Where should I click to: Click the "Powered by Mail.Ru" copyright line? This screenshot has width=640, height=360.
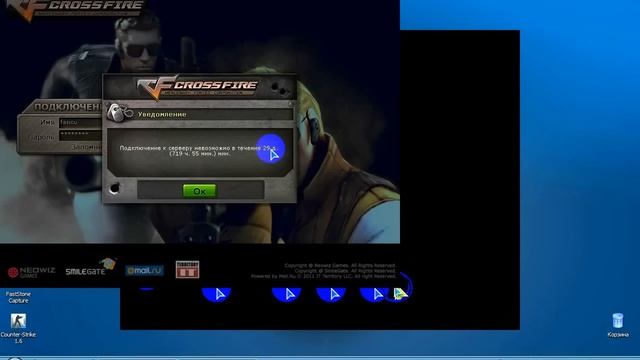(x=323, y=276)
